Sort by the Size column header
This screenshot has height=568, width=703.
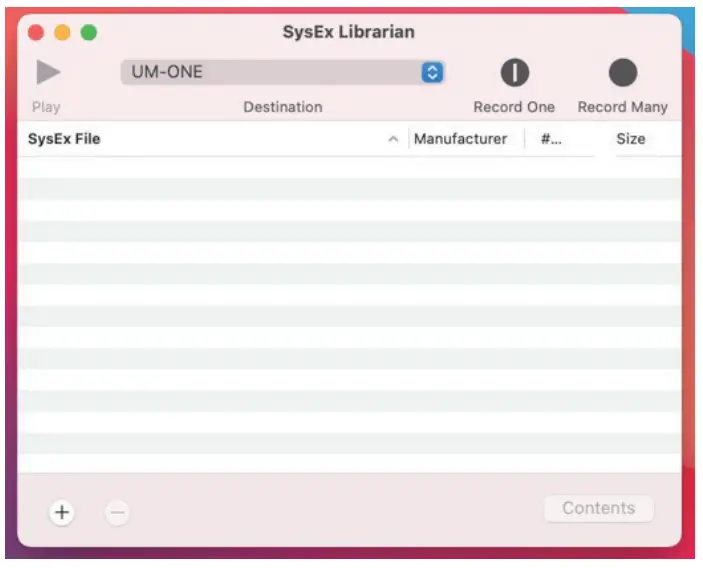click(631, 139)
